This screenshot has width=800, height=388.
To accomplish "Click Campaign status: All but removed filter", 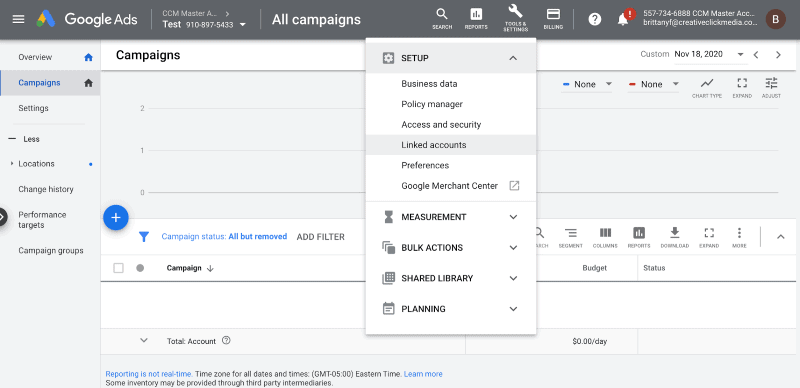I will coord(224,237).
